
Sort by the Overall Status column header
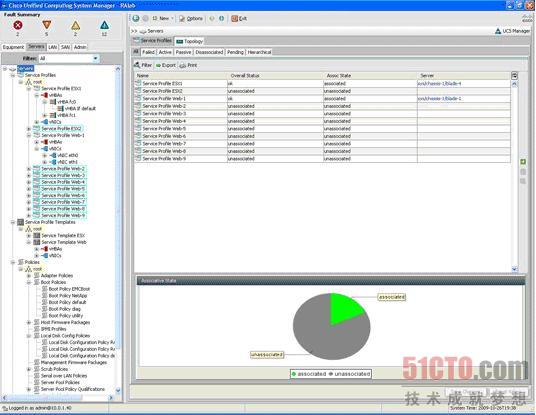click(275, 76)
